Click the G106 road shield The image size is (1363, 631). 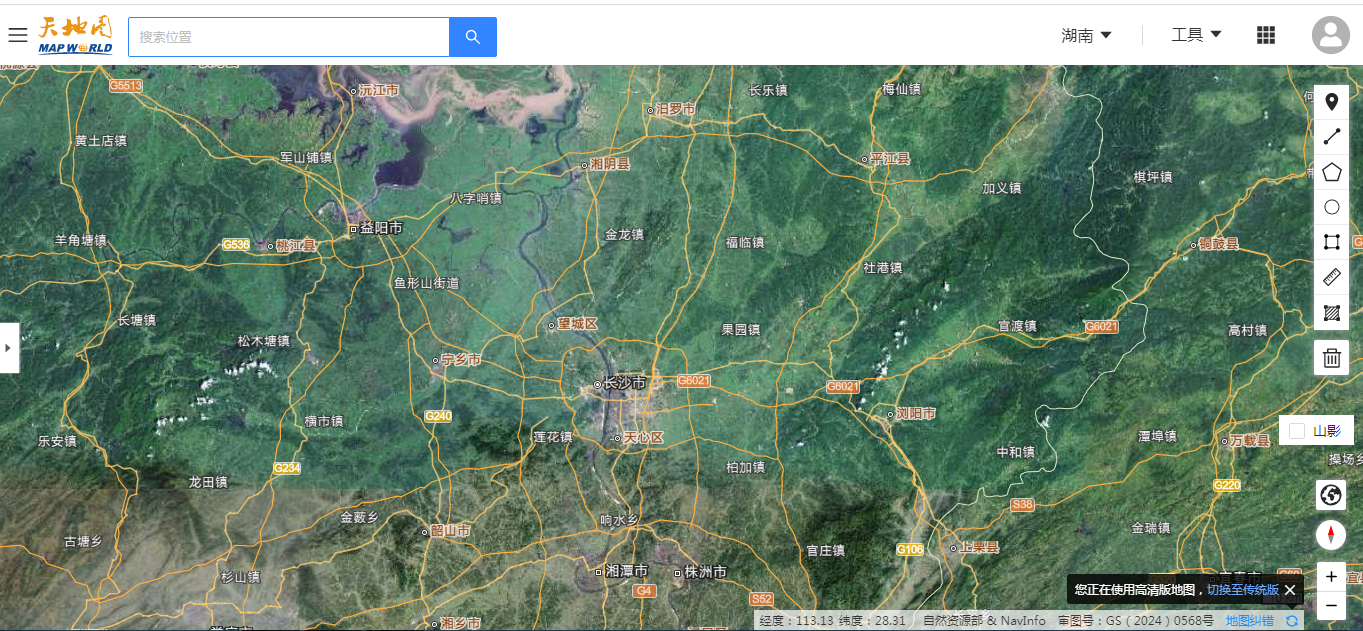(910, 549)
